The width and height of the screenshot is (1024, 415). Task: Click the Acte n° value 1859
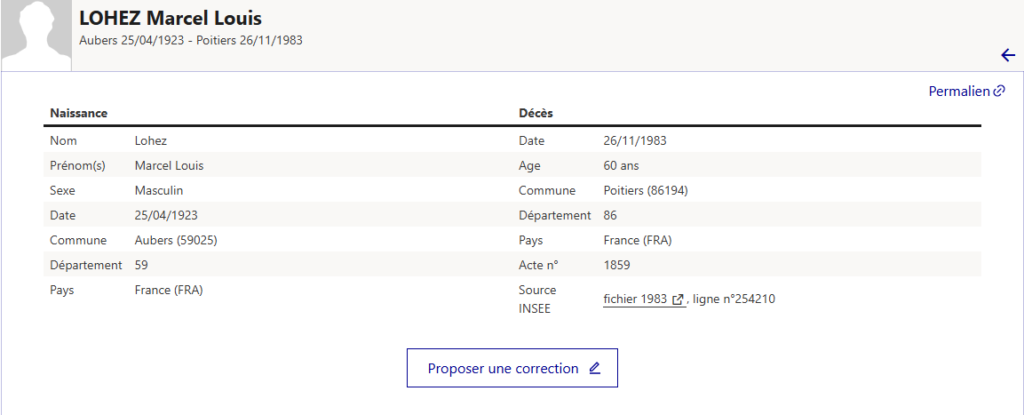point(617,265)
